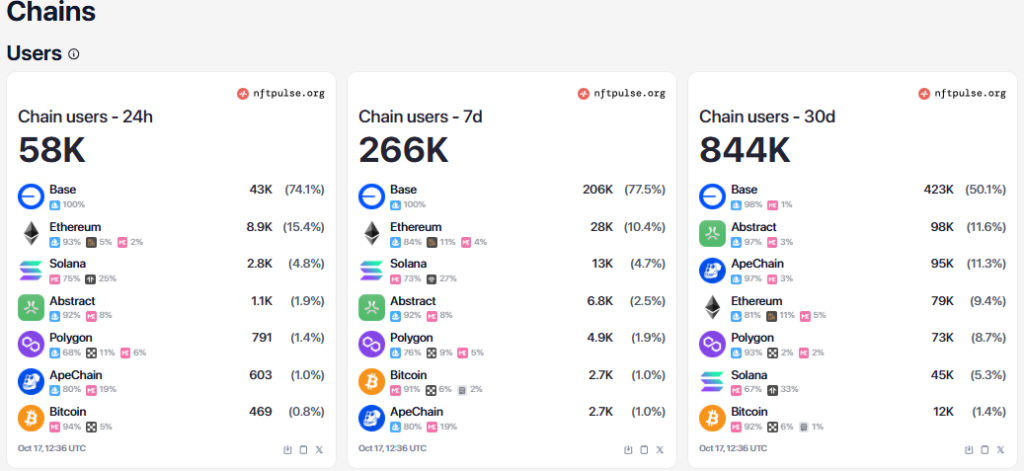Click the Solana logo in the 7d card
1024x471 pixels.
[x=372, y=270]
